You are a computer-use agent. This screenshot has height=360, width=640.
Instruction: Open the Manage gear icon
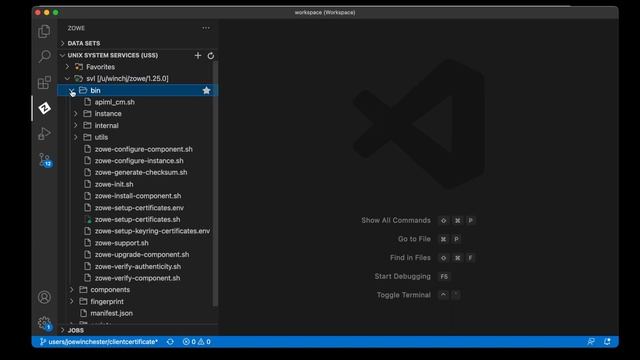pos(44,323)
